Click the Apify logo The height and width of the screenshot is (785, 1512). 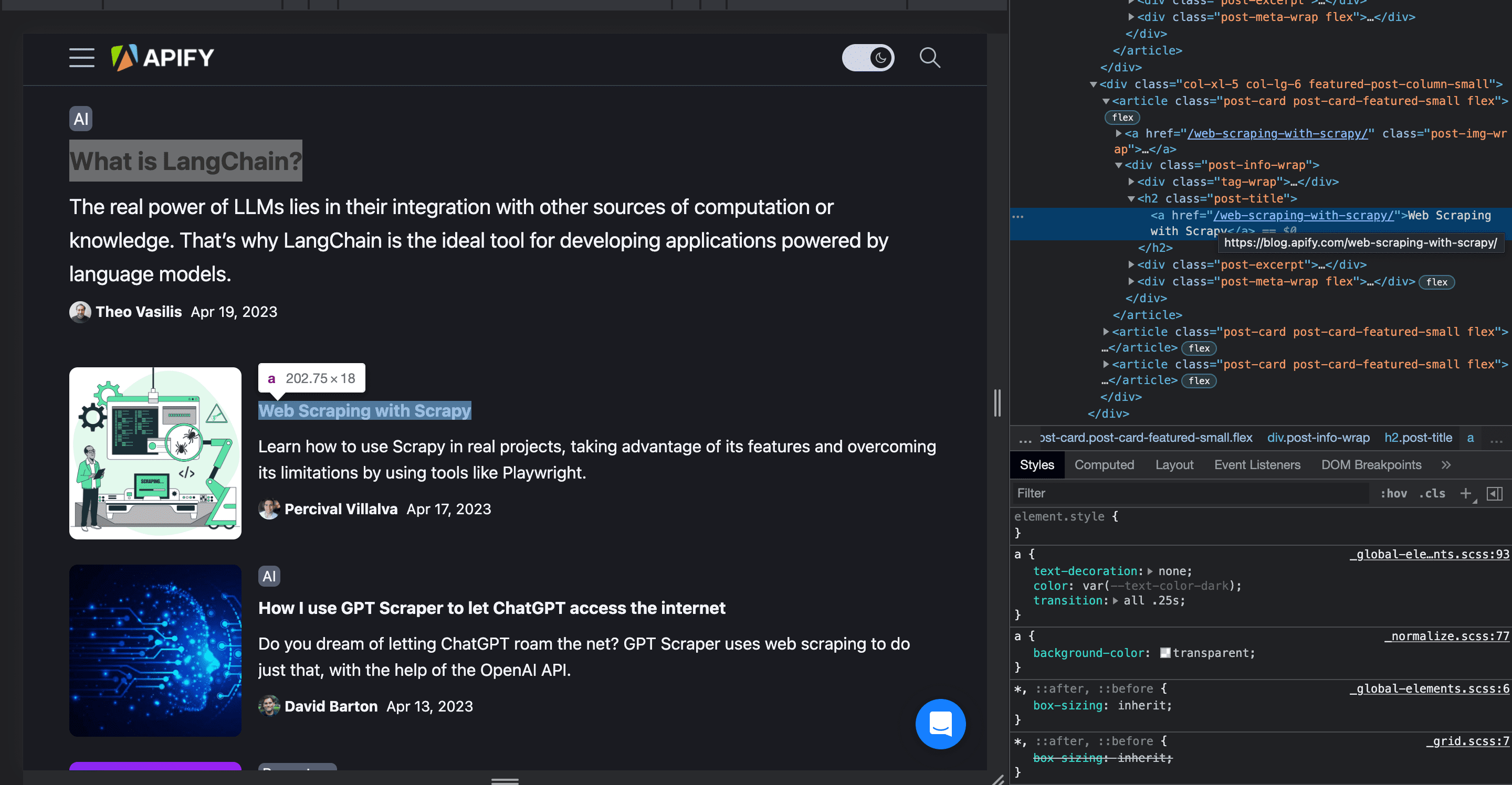[162, 58]
